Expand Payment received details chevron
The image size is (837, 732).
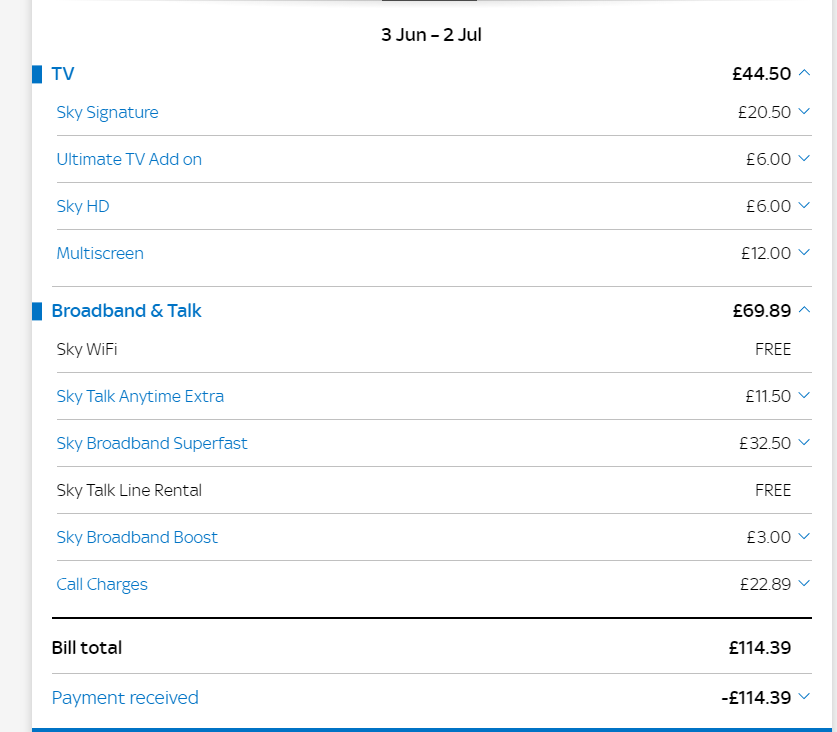point(804,697)
